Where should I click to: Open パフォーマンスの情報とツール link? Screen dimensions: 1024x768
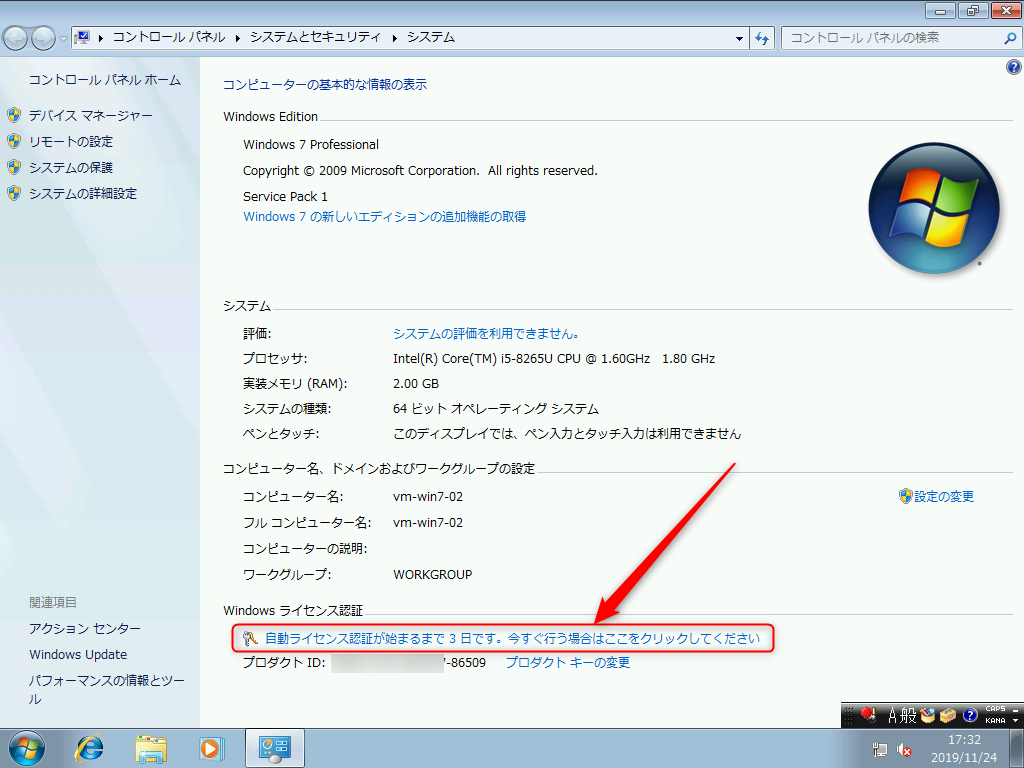click(107, 690)
